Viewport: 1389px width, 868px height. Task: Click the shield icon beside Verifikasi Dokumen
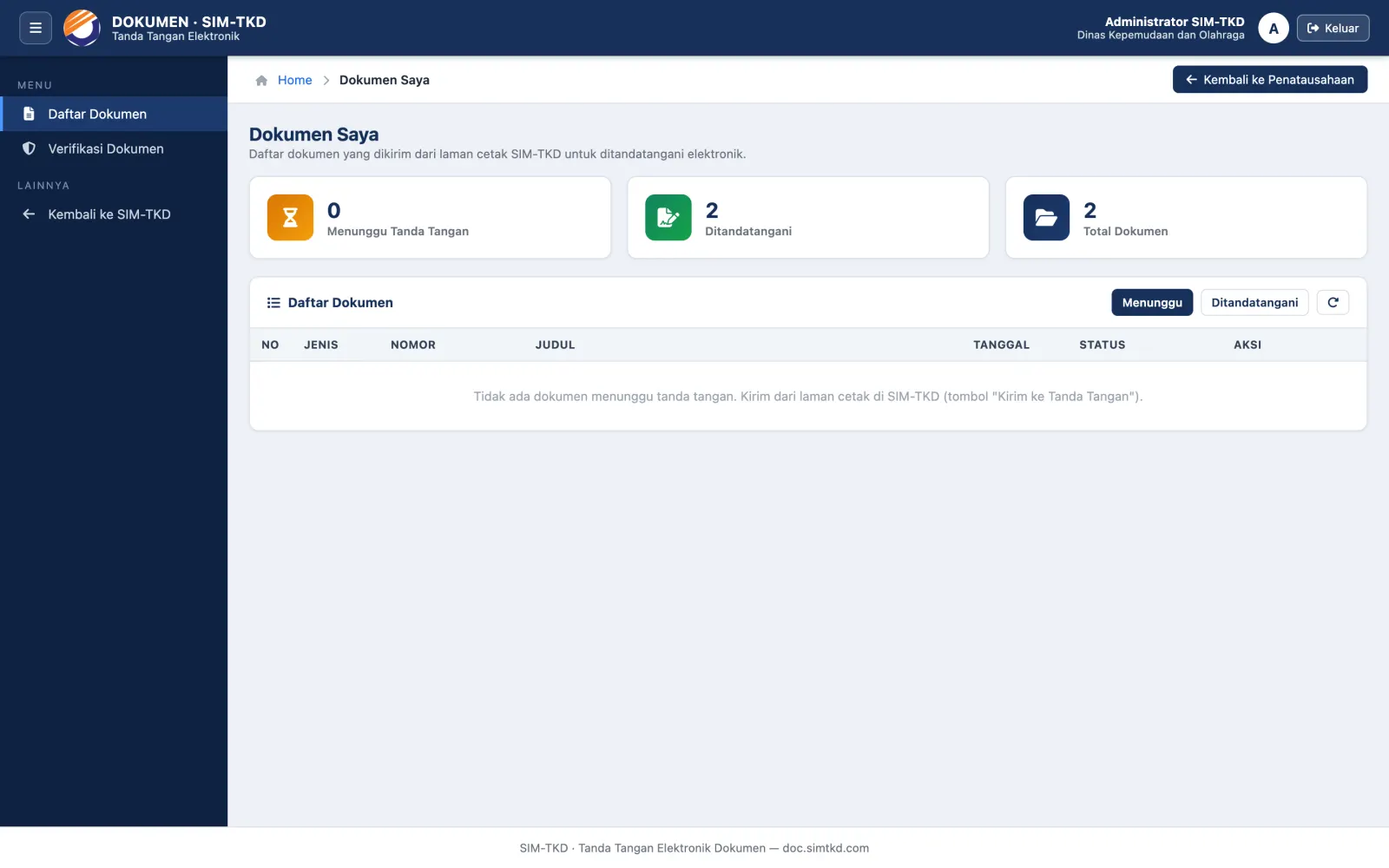click(29, 148)
